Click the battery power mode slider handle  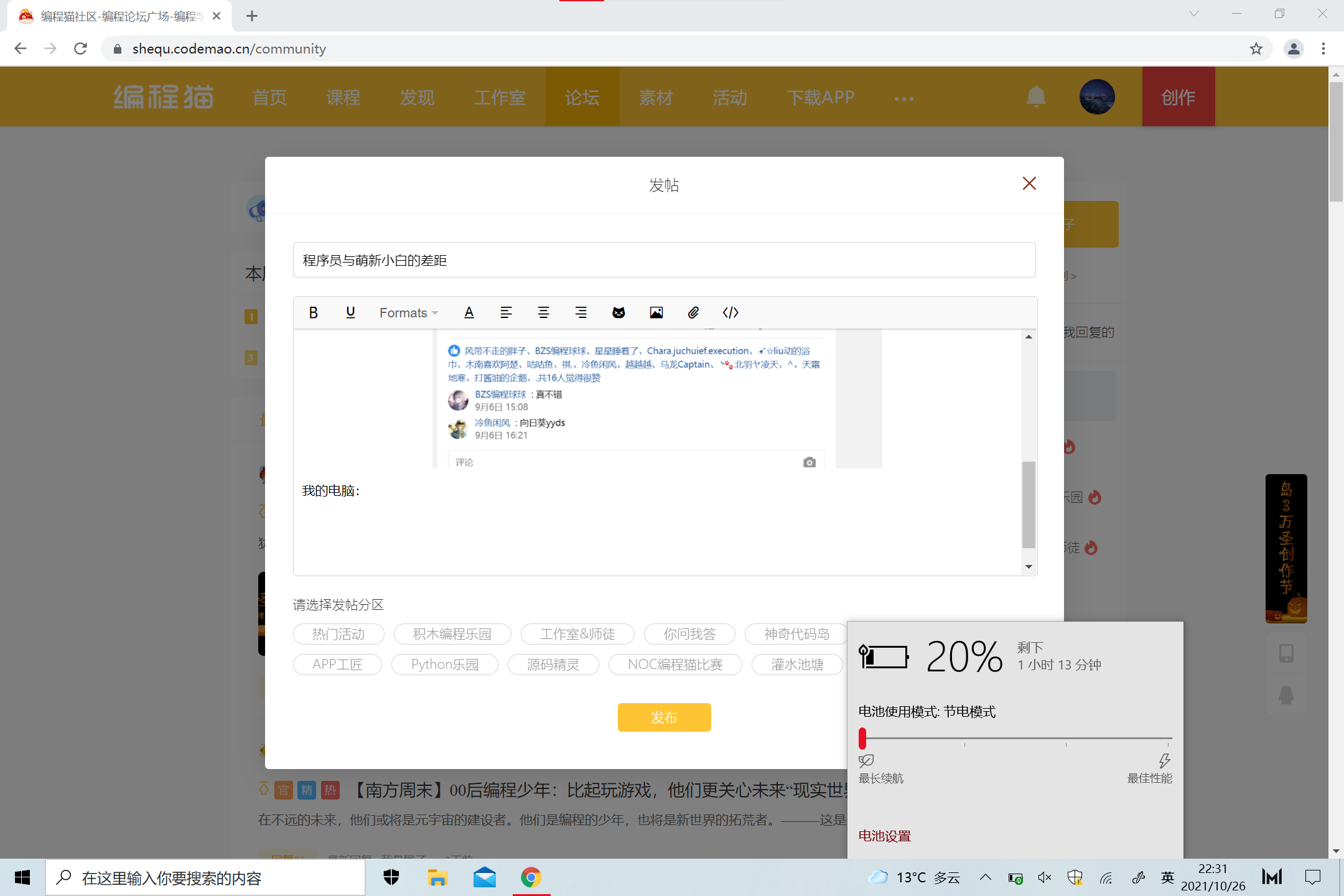tap(862, 739)
